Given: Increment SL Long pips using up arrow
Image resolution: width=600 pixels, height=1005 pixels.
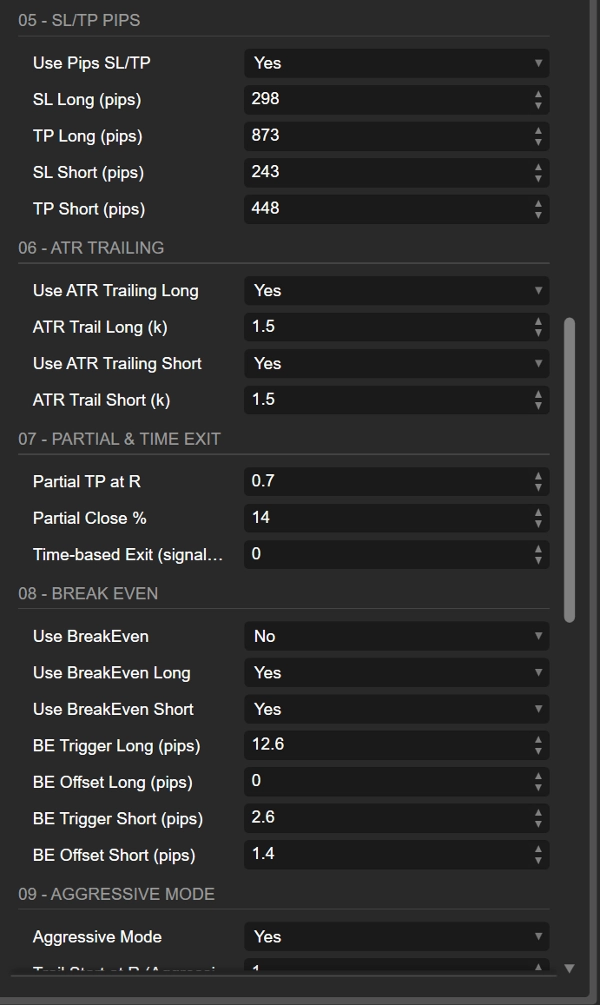Looking at the screenshot, I should (x=536, y=95).
